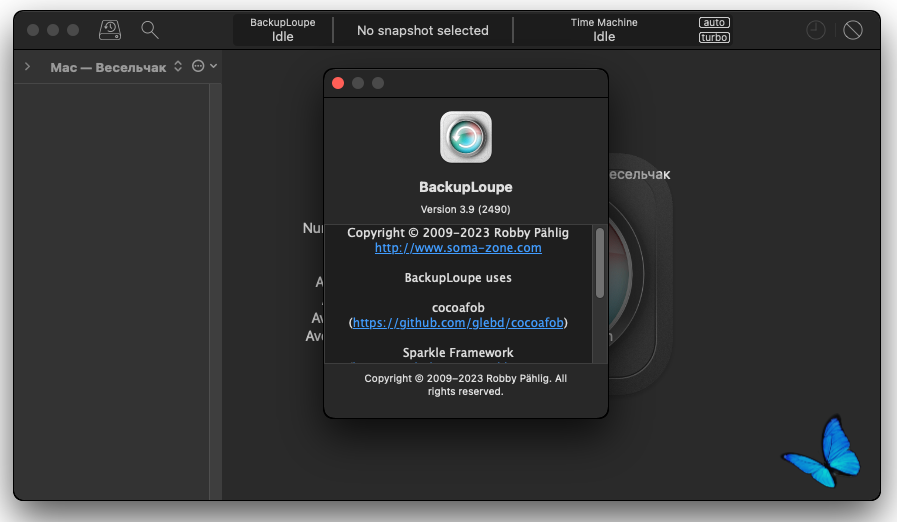Click the blue butterfly icon
The width and height of the screenshot is (897, 522).
point(822,453)
